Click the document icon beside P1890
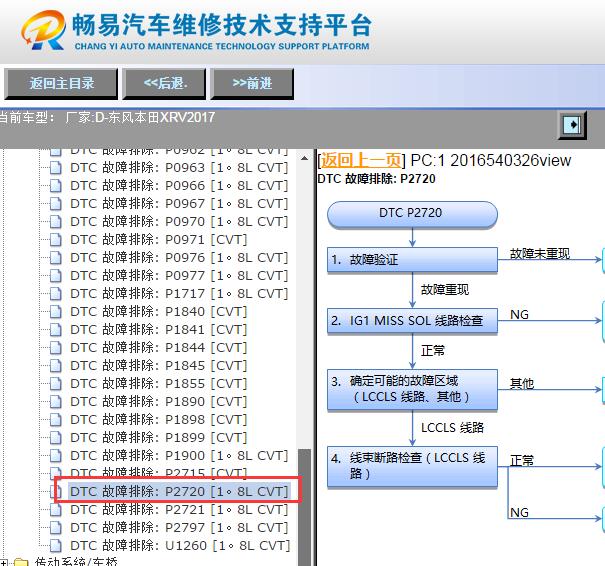 coord(56,402)
